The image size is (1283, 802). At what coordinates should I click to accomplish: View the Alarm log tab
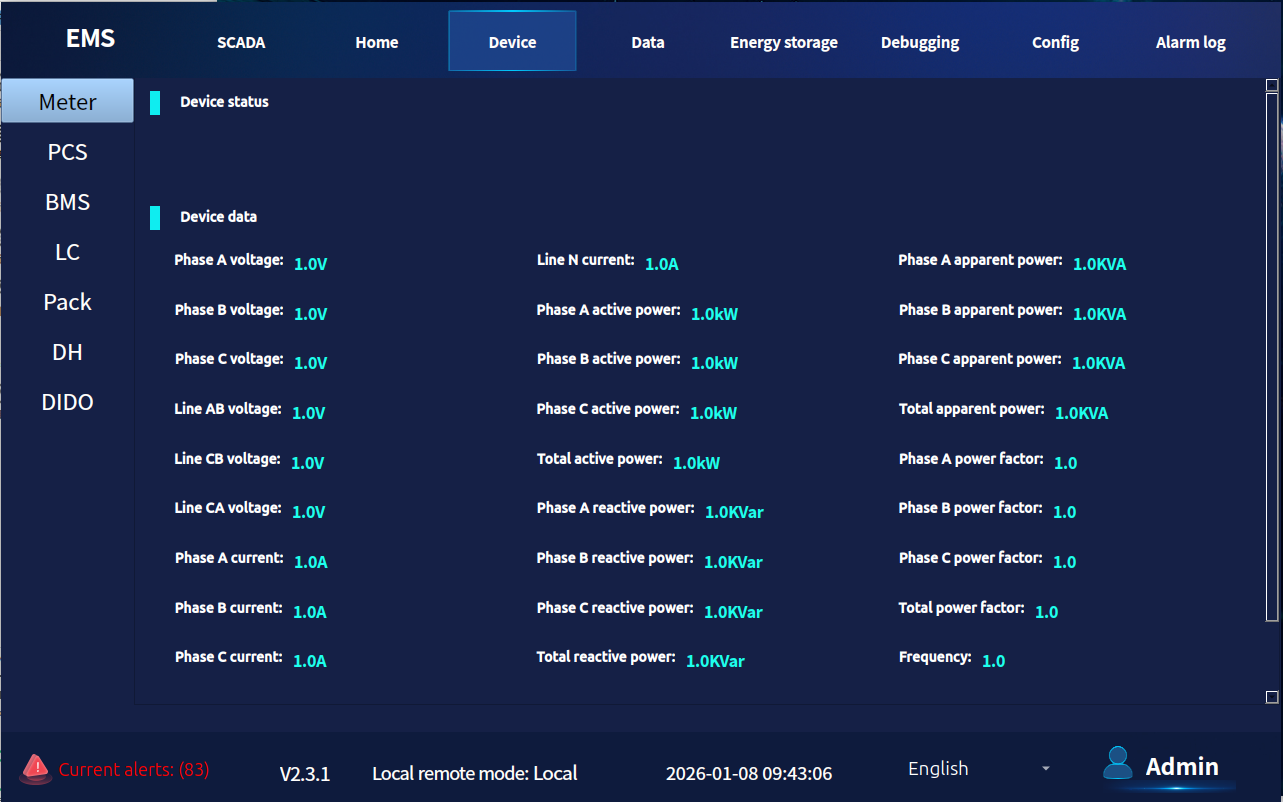click(x=1191, y=42)
